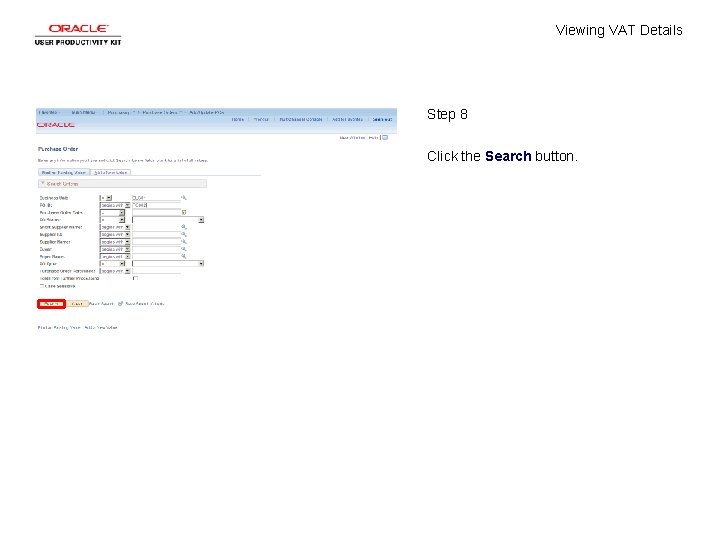720x540 pixels.
Task: Click the Business Unit input field
Action: [156, 198]
